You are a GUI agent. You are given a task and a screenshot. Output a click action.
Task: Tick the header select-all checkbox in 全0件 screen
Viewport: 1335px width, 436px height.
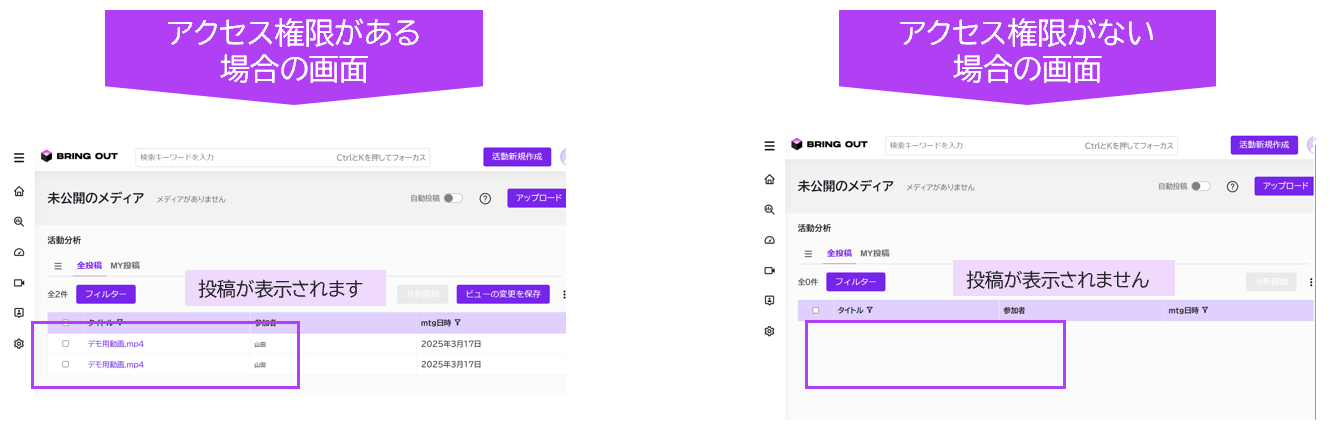tap(816, 311)
